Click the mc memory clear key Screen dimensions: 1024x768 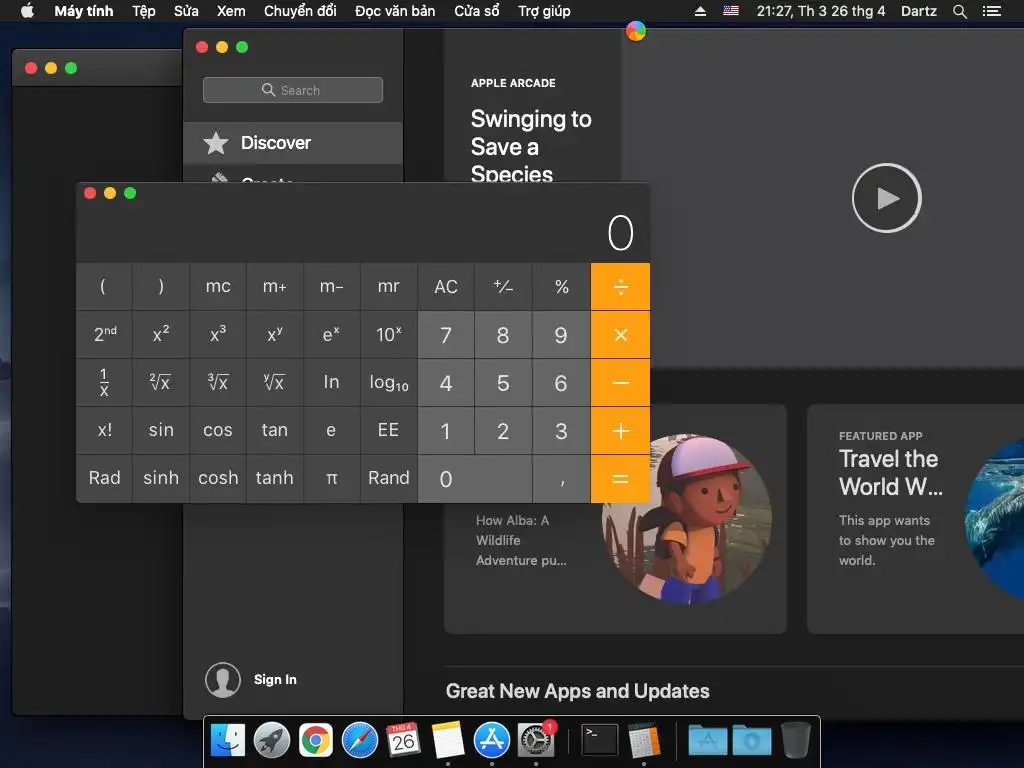click(x=218, y=287)
